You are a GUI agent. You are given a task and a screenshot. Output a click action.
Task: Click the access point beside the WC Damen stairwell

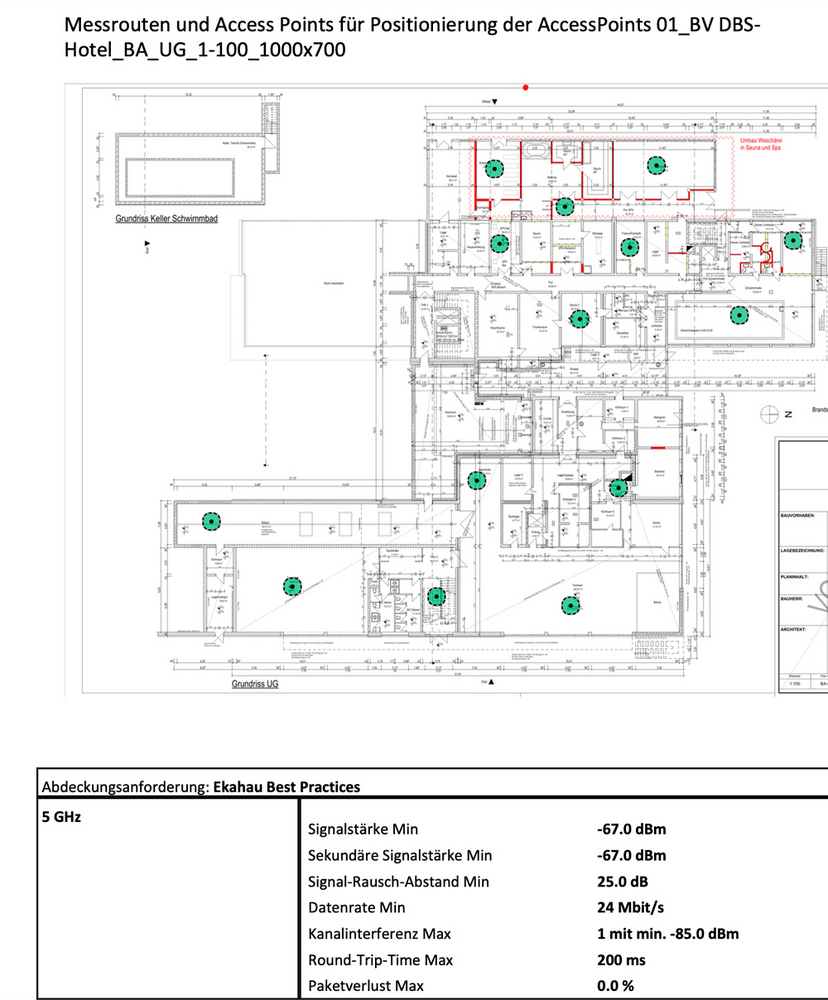tap(435, 596)
